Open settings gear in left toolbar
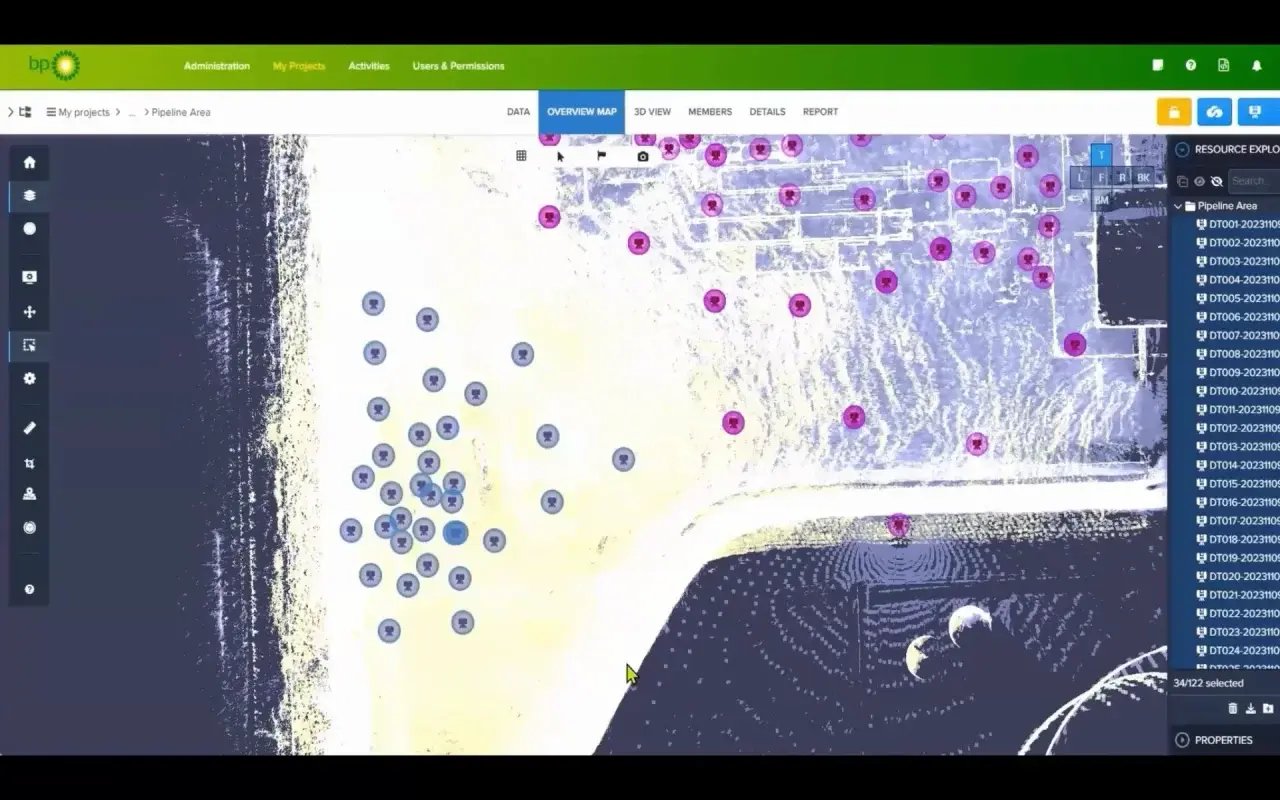The width and height of the screenshot is (1280, 800). point(29,378)
